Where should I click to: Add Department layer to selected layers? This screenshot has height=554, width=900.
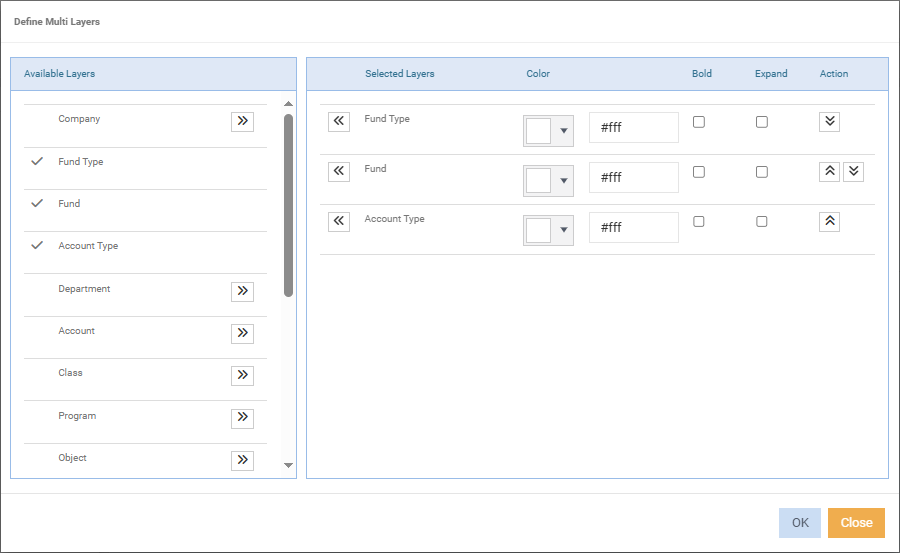click(x=242, y=291)
